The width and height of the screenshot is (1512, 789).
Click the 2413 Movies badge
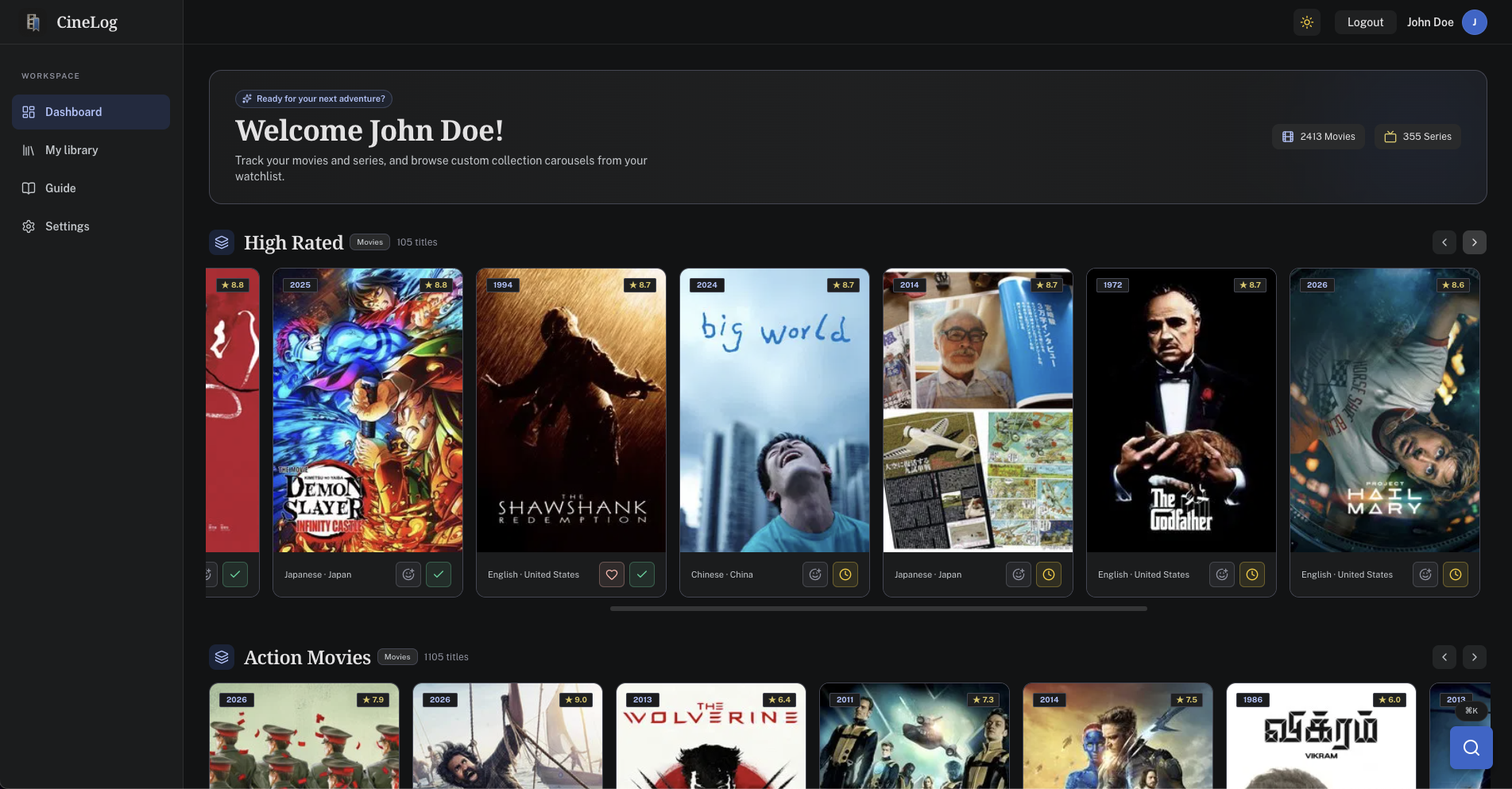click(1319, 137)
